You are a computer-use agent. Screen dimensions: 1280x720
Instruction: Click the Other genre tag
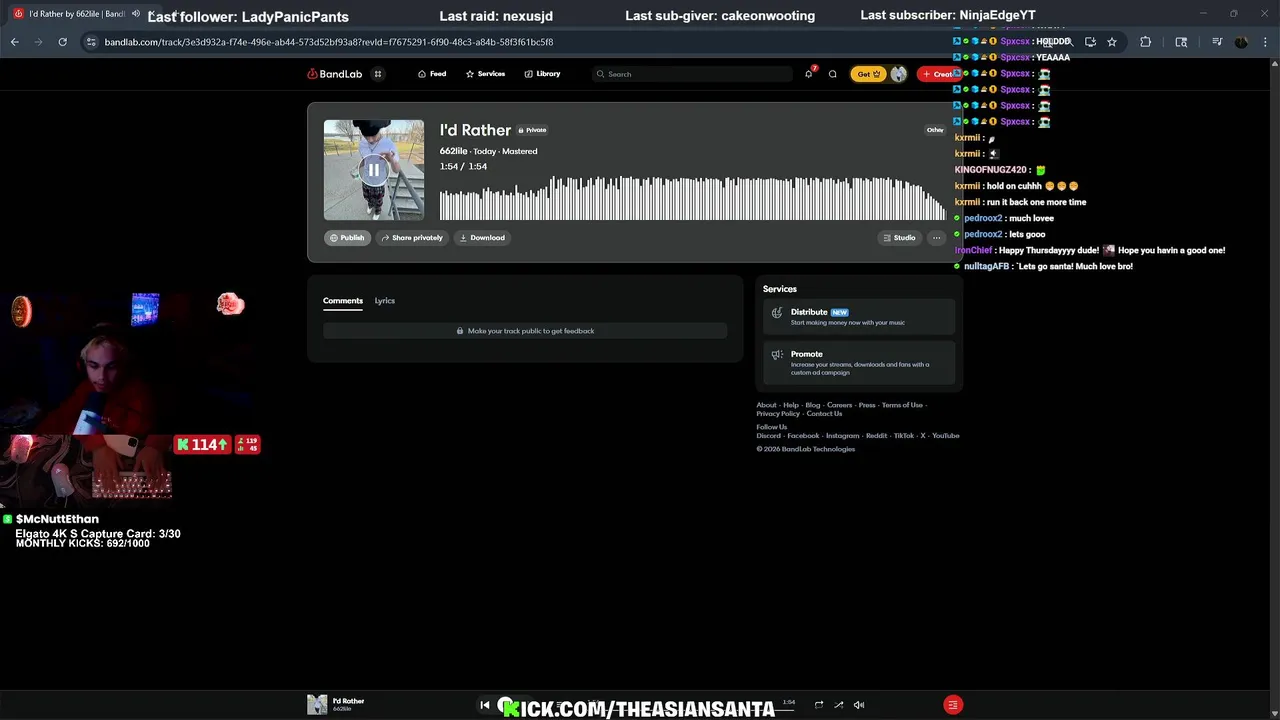(x=935, y=130)
